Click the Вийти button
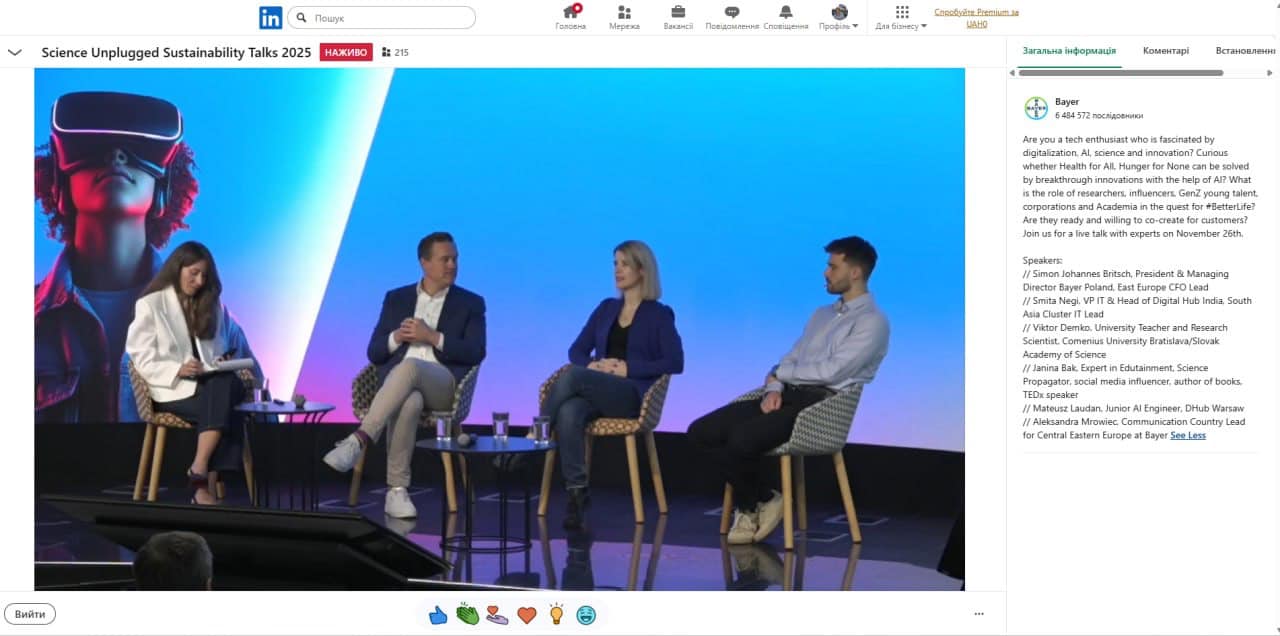This screenshot has width=1280, height=636. 30,614
